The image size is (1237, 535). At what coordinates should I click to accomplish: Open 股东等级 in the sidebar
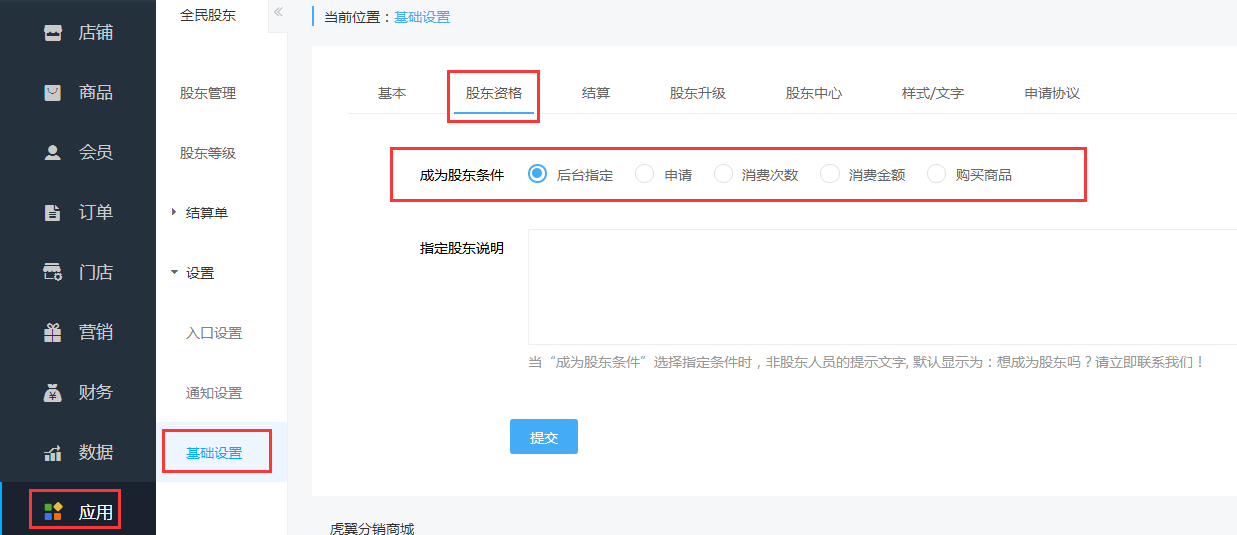[x=208, y=153]
